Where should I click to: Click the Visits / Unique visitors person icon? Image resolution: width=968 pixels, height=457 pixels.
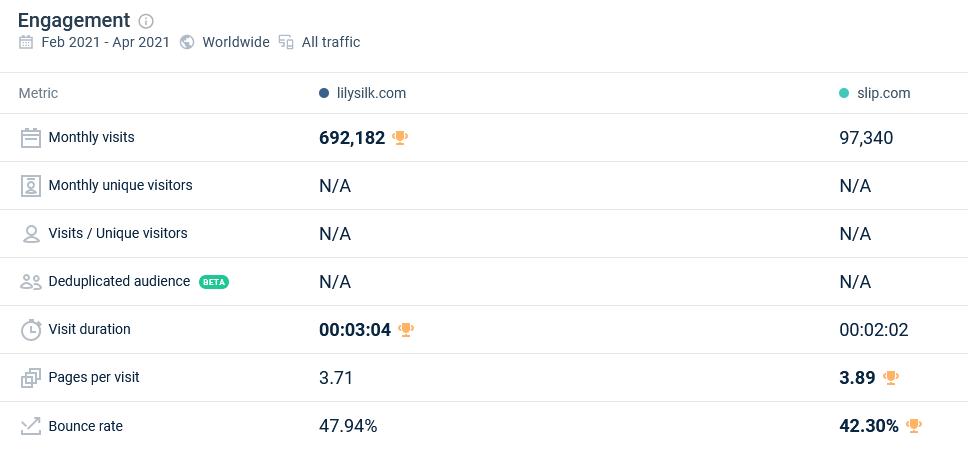(31, 234)
